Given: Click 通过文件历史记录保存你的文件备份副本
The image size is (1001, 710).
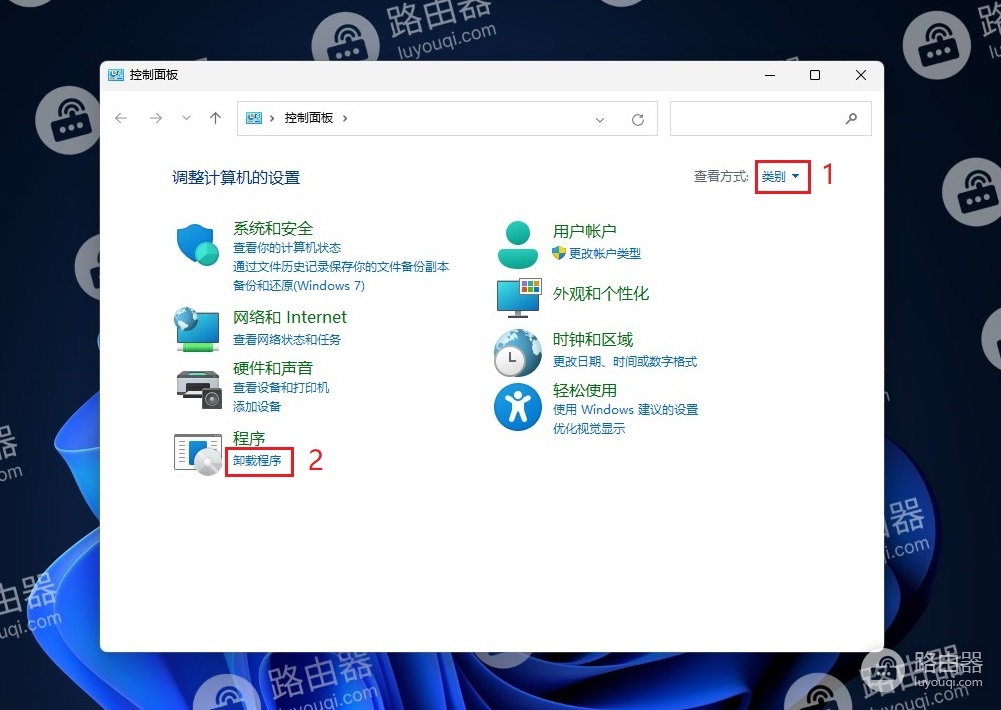Looking at the screenshot, I should click(341, 266).
